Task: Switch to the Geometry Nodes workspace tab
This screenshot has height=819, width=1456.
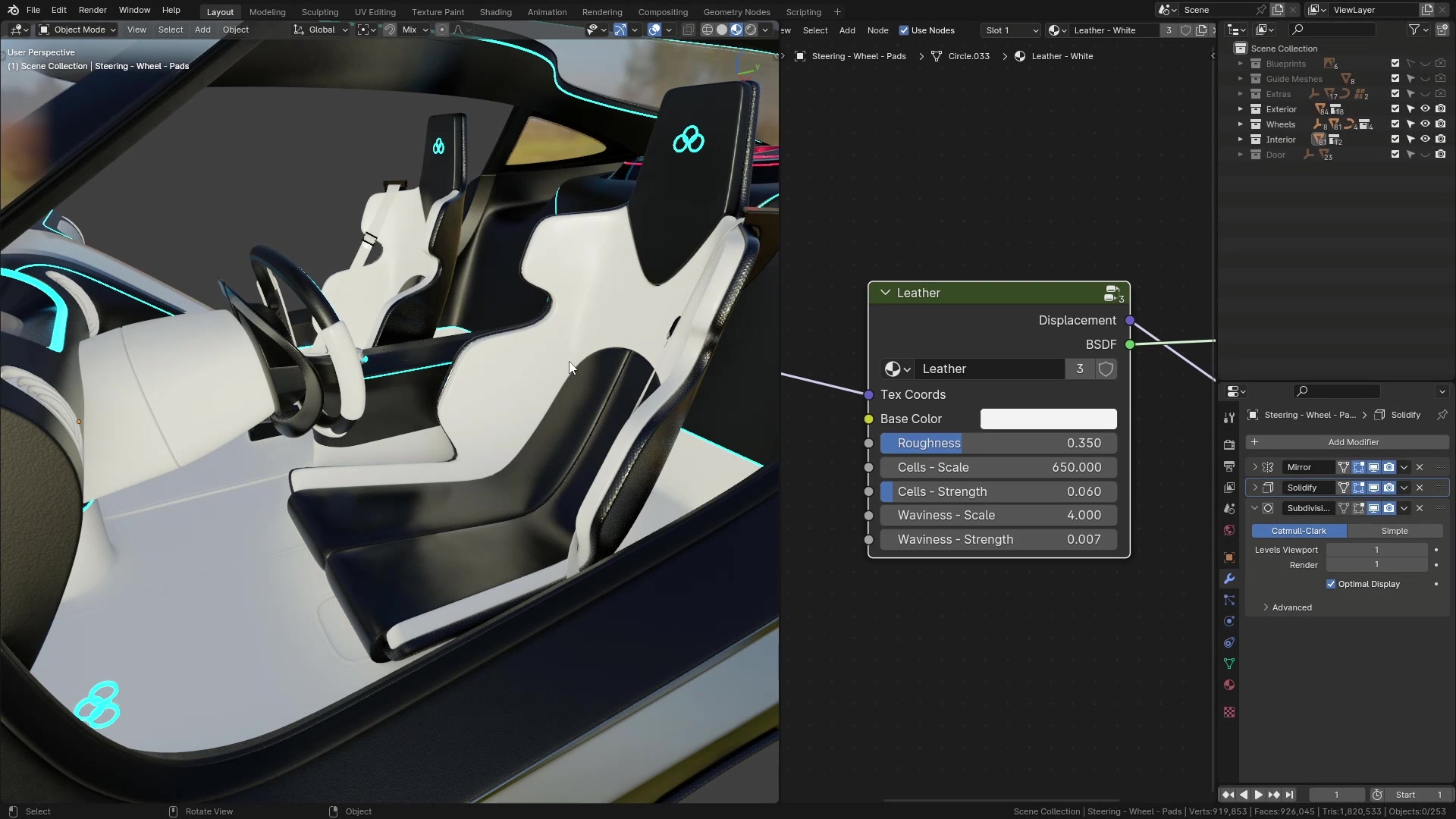Action: [x=736, y=12]
